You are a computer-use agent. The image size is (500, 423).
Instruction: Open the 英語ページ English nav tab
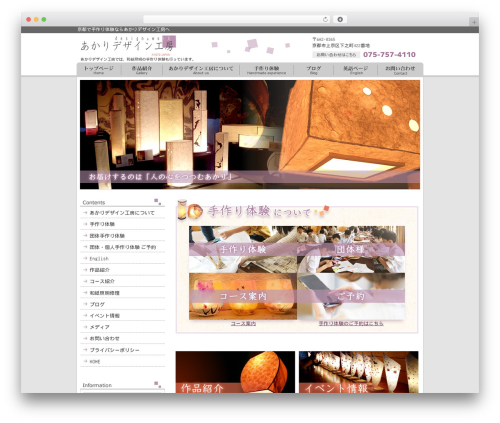[356, 70]
